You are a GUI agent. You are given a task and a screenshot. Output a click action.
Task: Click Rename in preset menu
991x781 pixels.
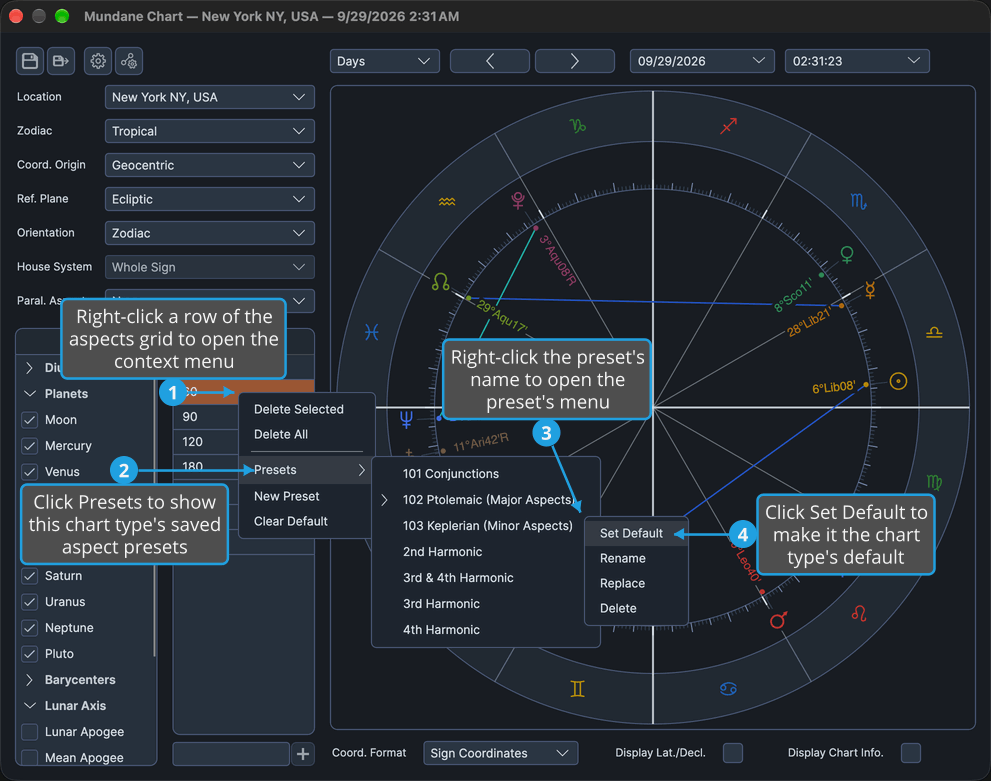(636, 559)
